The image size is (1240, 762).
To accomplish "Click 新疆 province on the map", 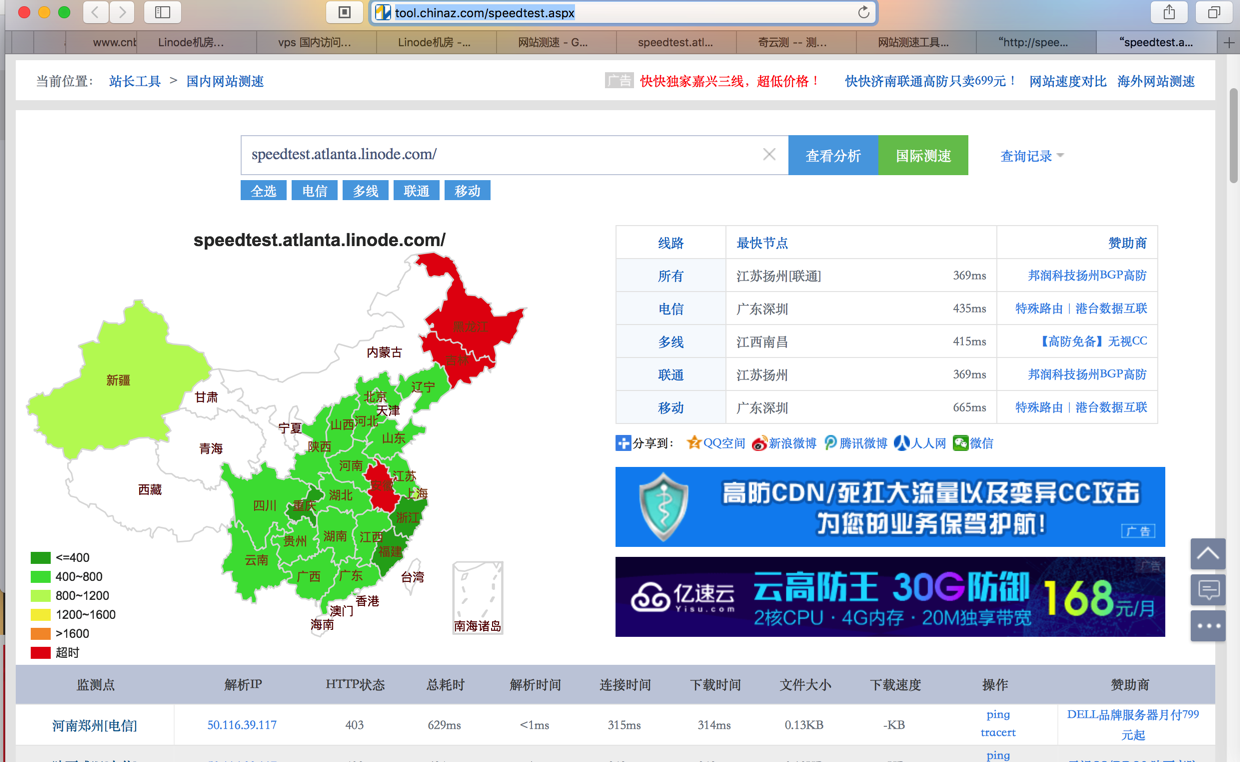I will 118,380.
